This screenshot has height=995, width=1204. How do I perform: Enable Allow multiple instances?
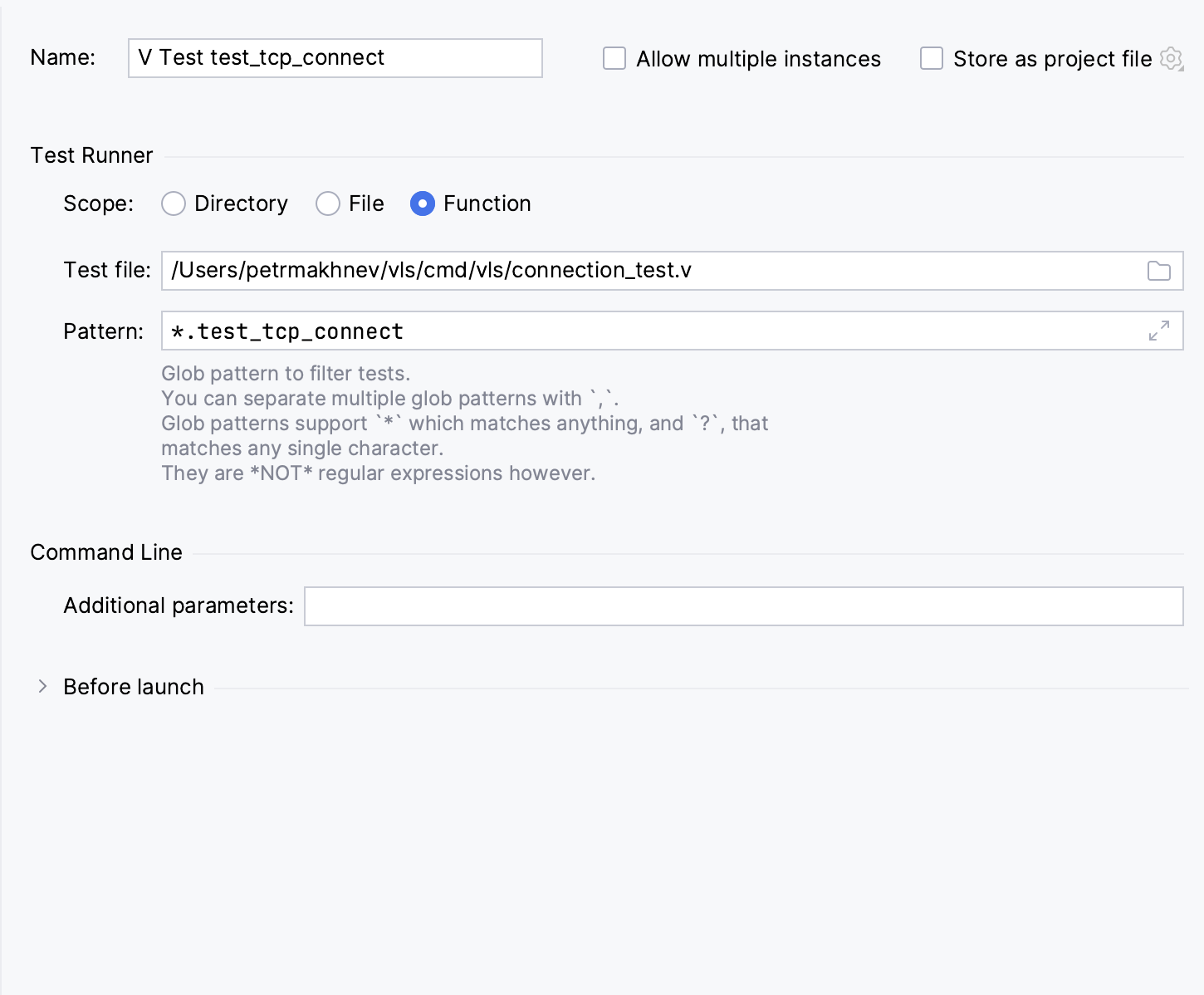[614, 58]
